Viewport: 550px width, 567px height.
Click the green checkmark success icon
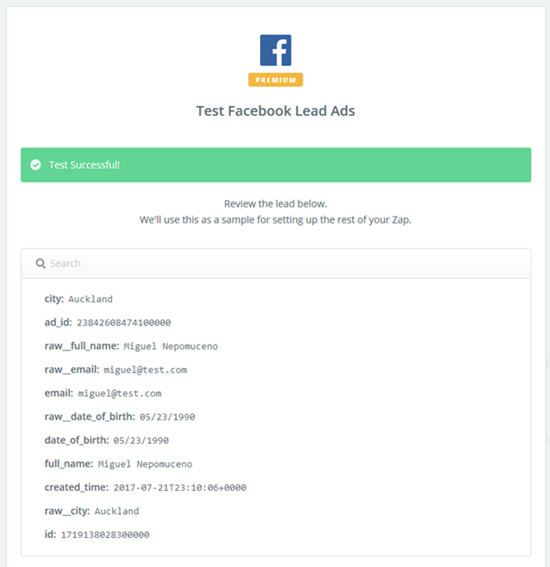click(35, 165)
